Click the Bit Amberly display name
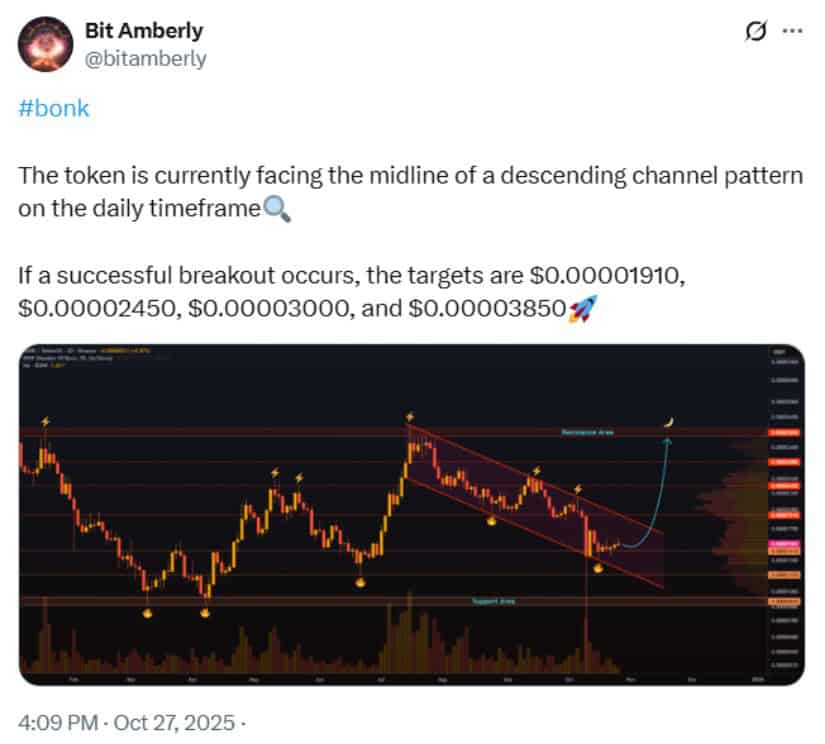 click(x=144, y=30)
